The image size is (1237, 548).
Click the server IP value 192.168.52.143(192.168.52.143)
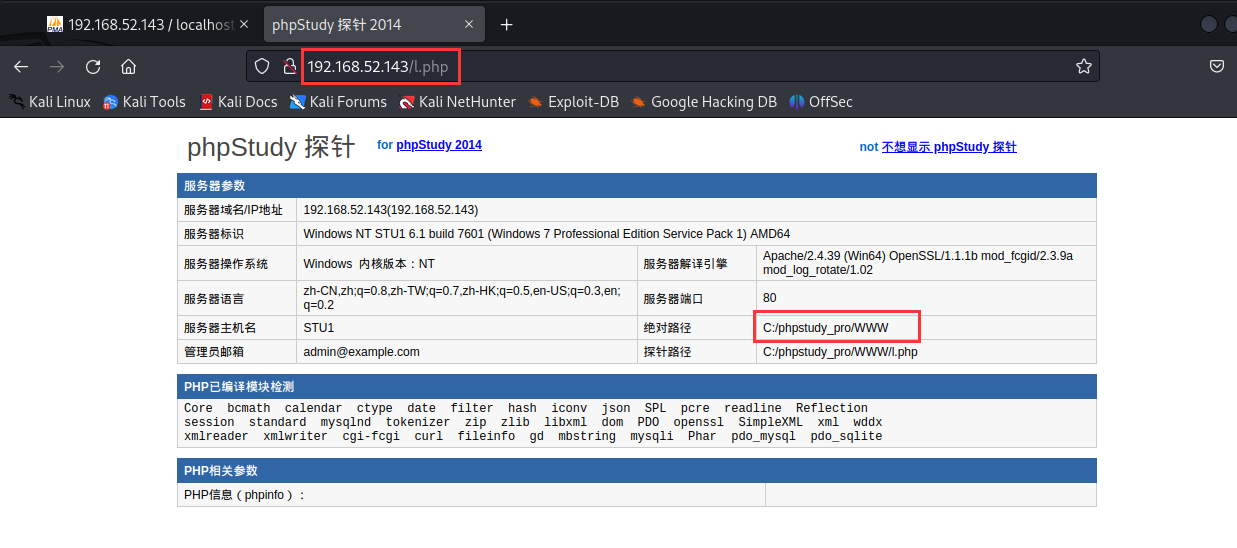pos(390,210)
